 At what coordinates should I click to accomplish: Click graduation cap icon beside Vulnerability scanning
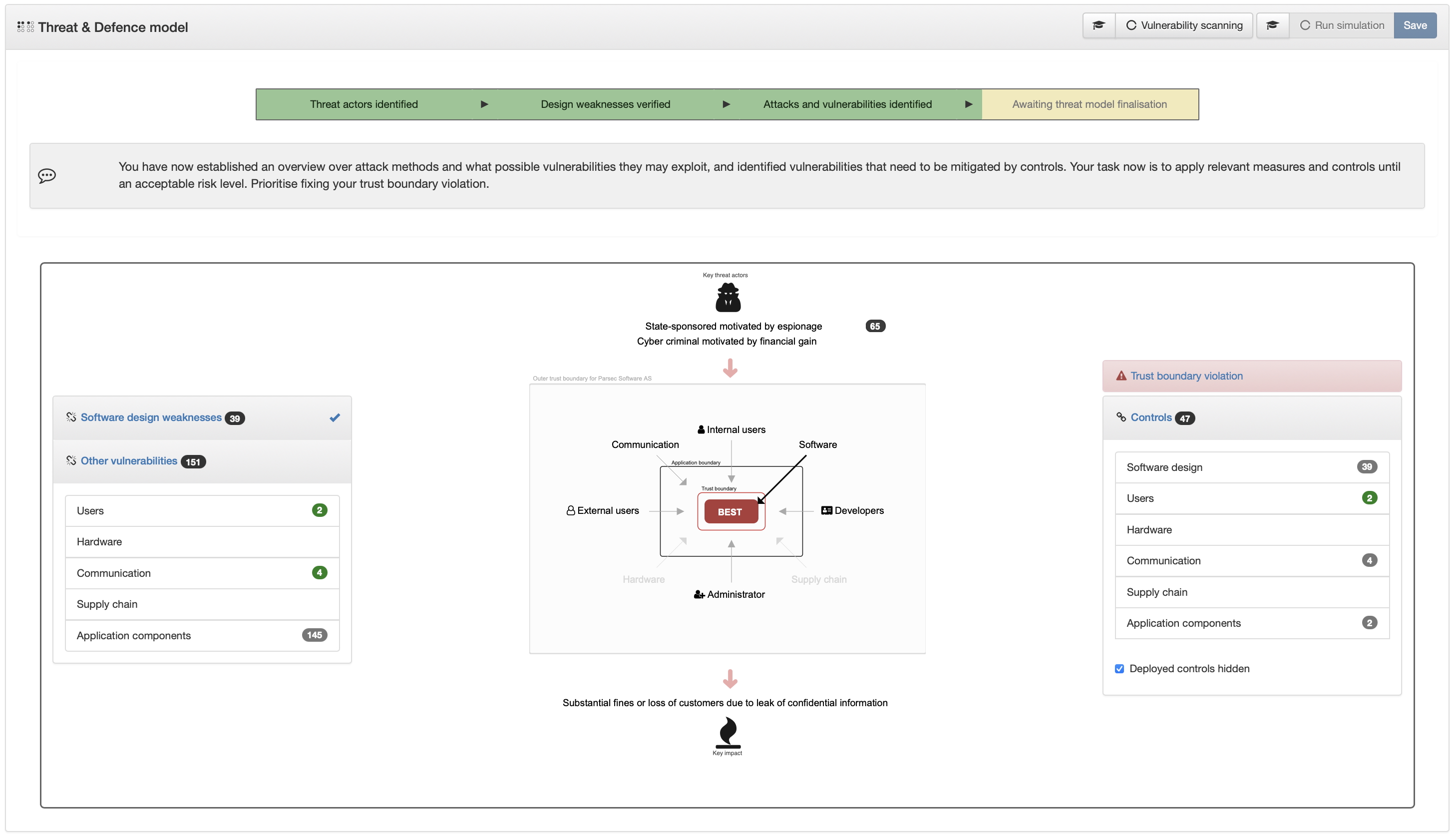point(1098,25)
